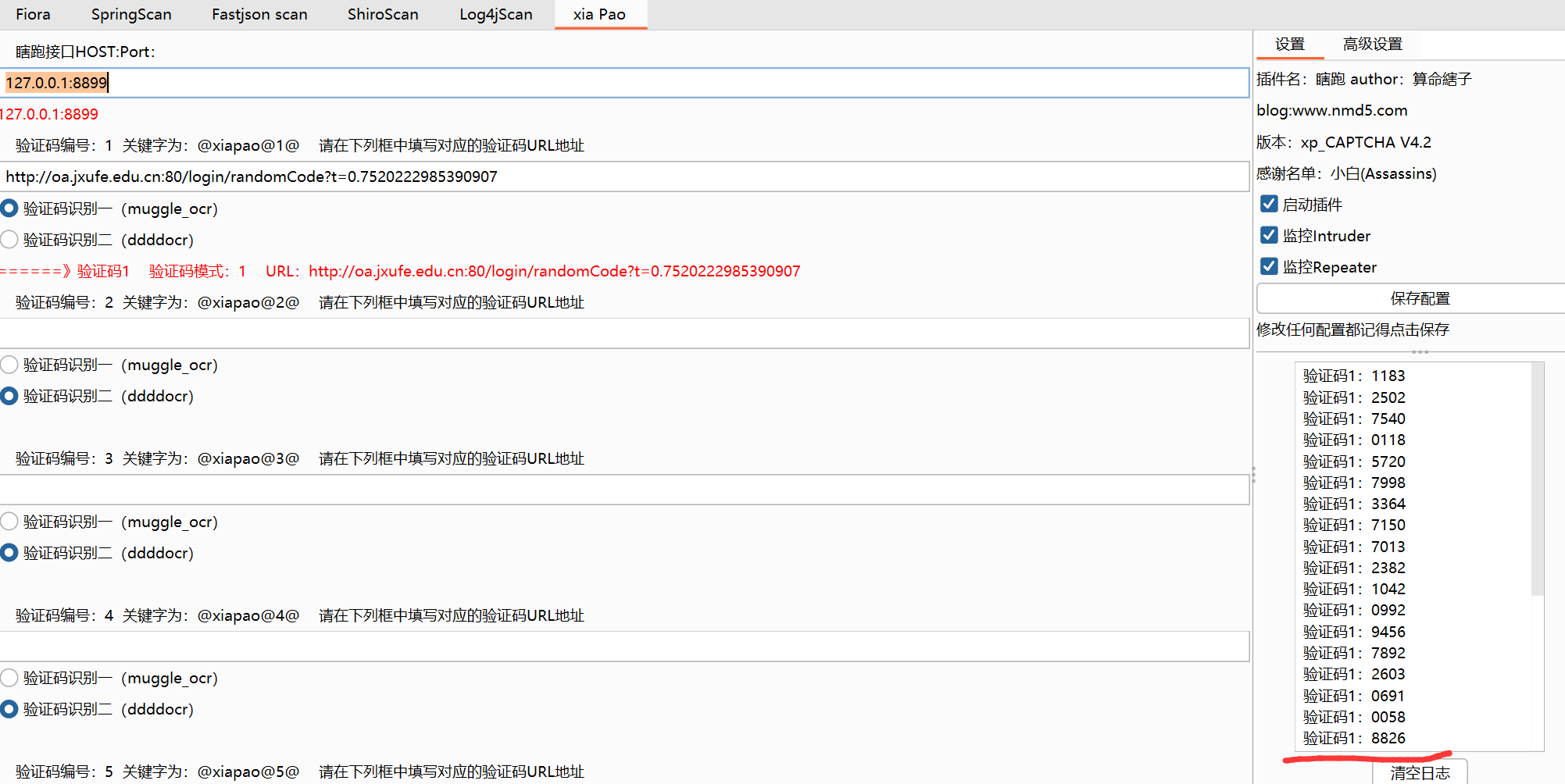Click log entry 验证码1: 0992
1565x784 pixels.
(x=1354, y=610)
